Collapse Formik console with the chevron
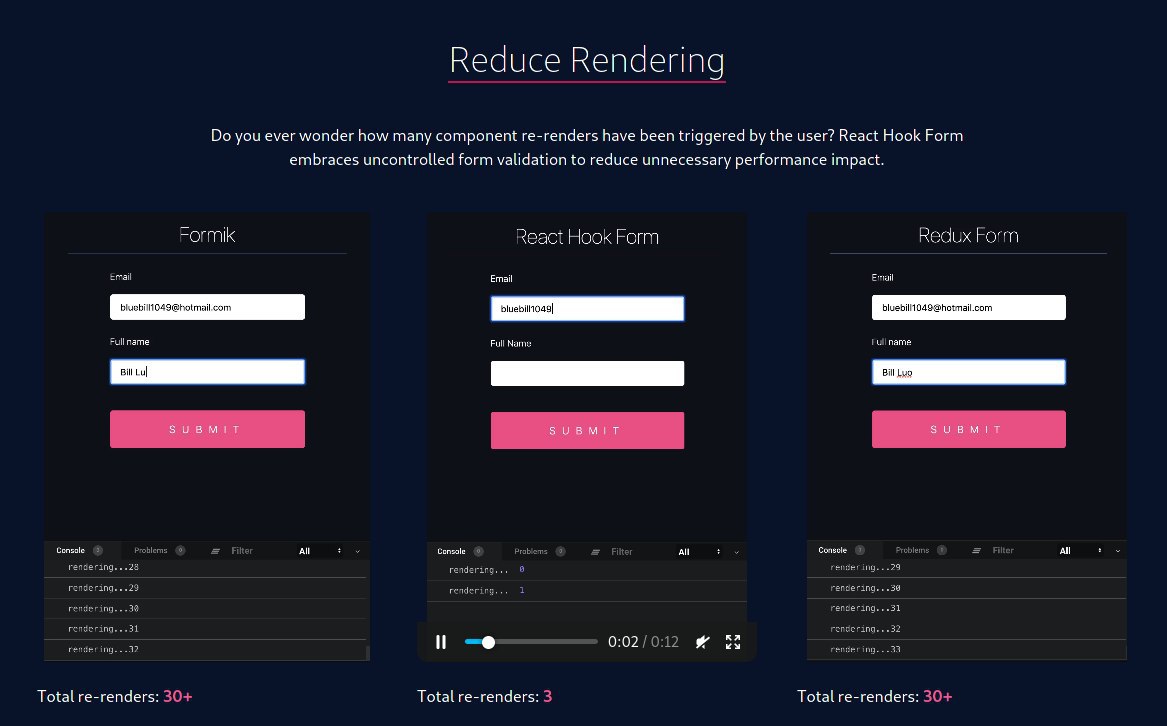Image resolution: width=1167 pixels, height=726 pixels. [x=358, y=551]
